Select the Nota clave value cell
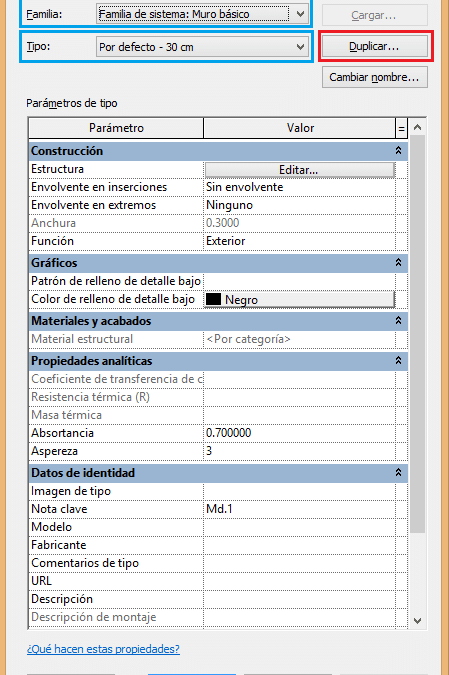 click(299, 509)
